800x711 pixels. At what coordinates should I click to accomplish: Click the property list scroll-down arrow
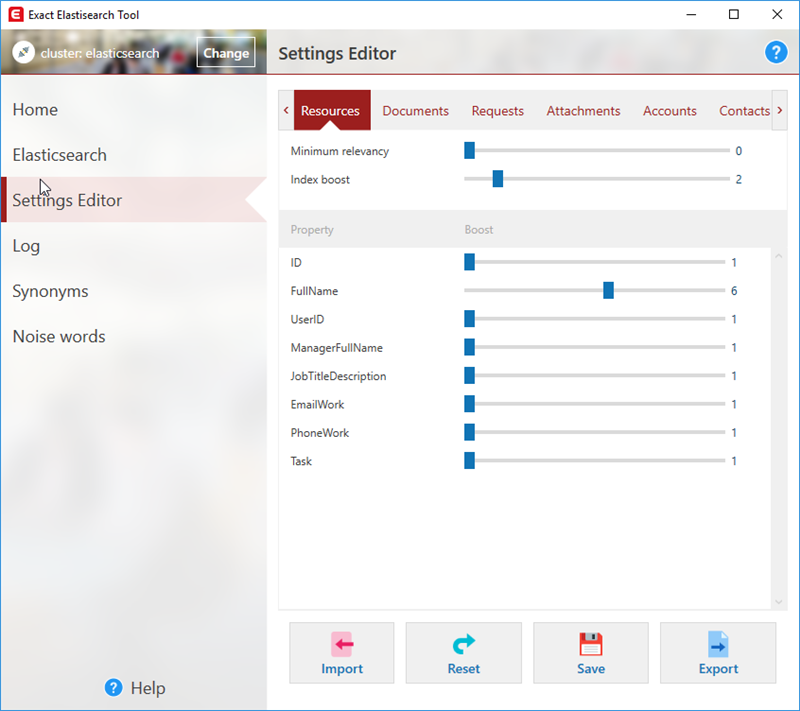coord(779,602)
